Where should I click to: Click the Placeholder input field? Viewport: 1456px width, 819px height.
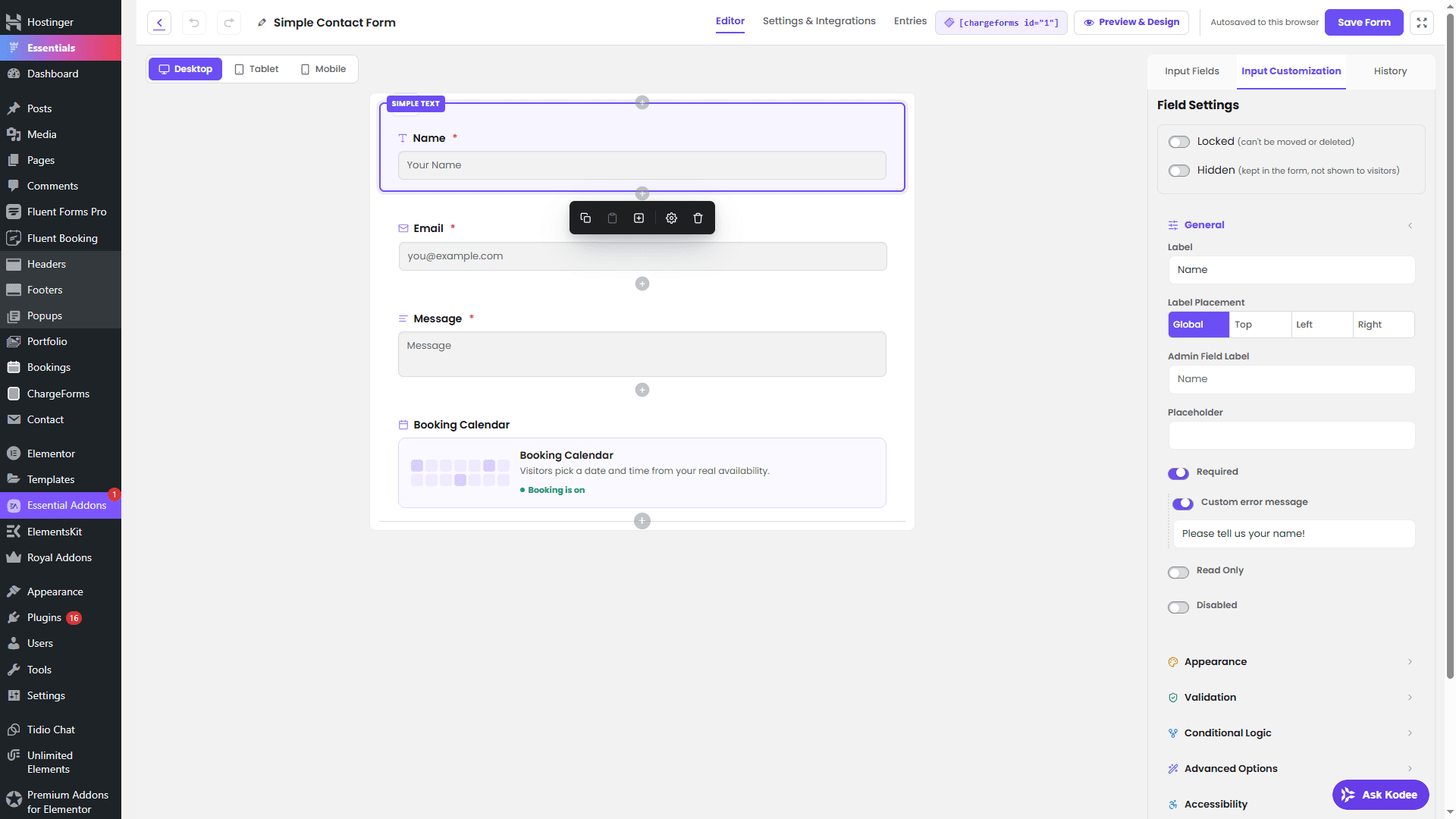pos(1291,436)
